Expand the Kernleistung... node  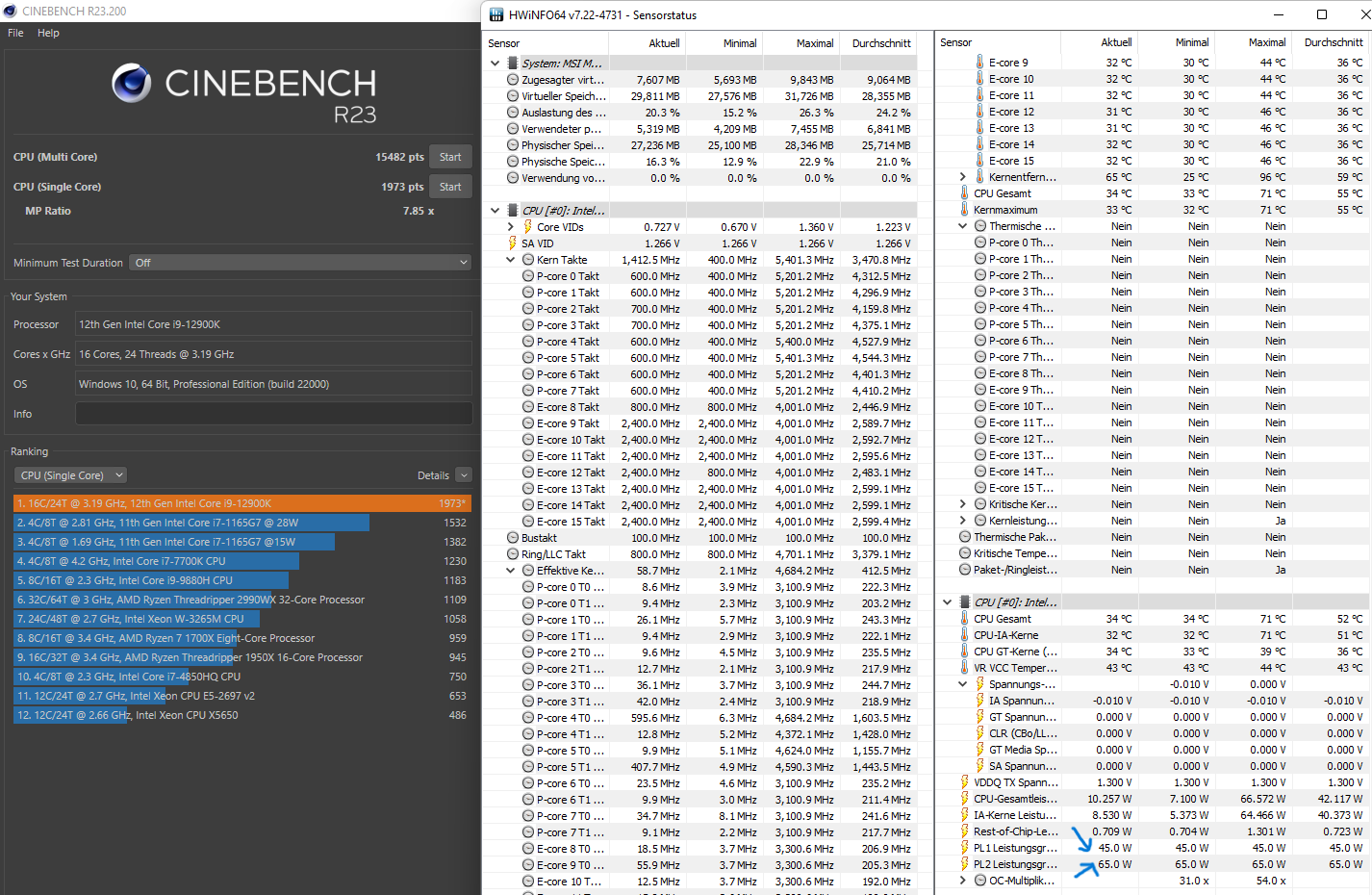click(963, 521)
